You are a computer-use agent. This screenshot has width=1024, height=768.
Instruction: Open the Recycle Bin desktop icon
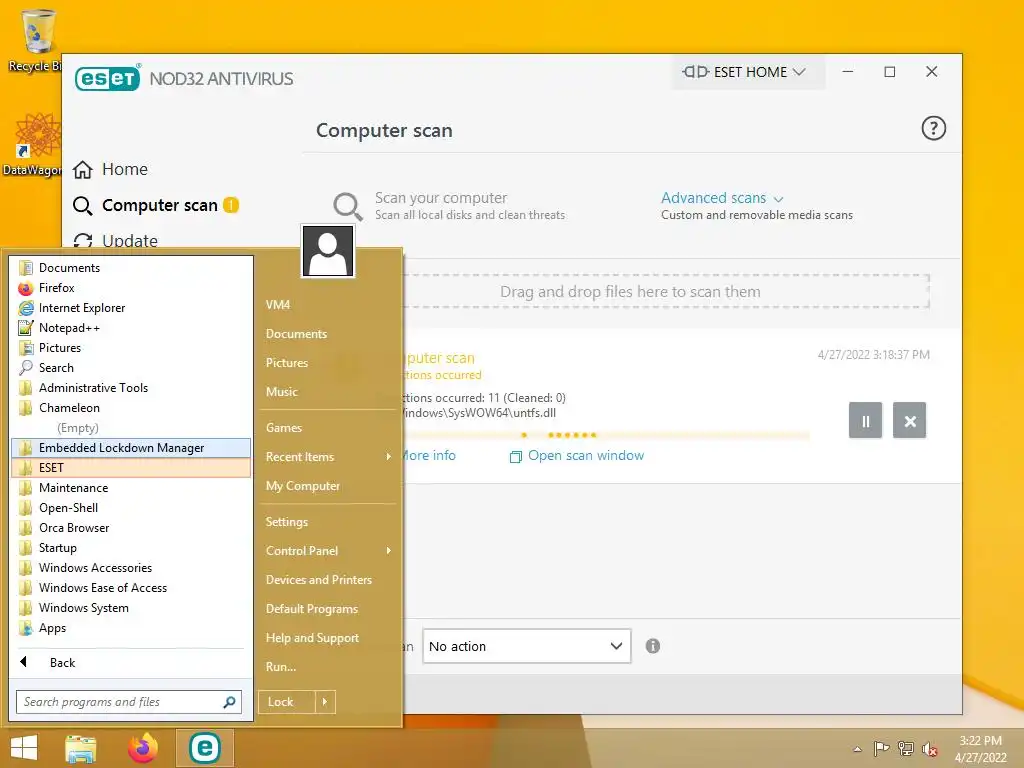[36, 40]
